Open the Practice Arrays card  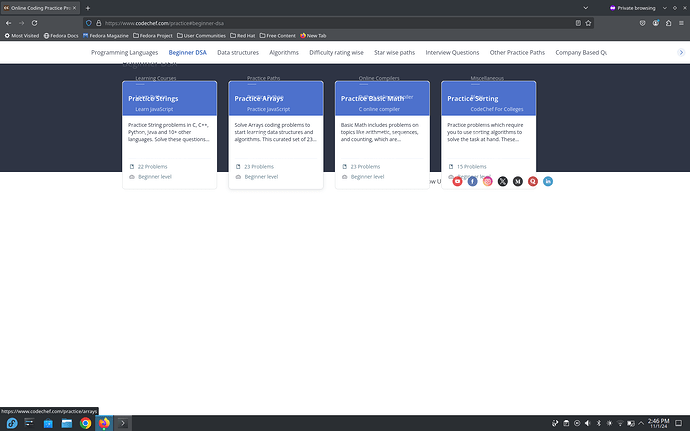pos(276,135)
